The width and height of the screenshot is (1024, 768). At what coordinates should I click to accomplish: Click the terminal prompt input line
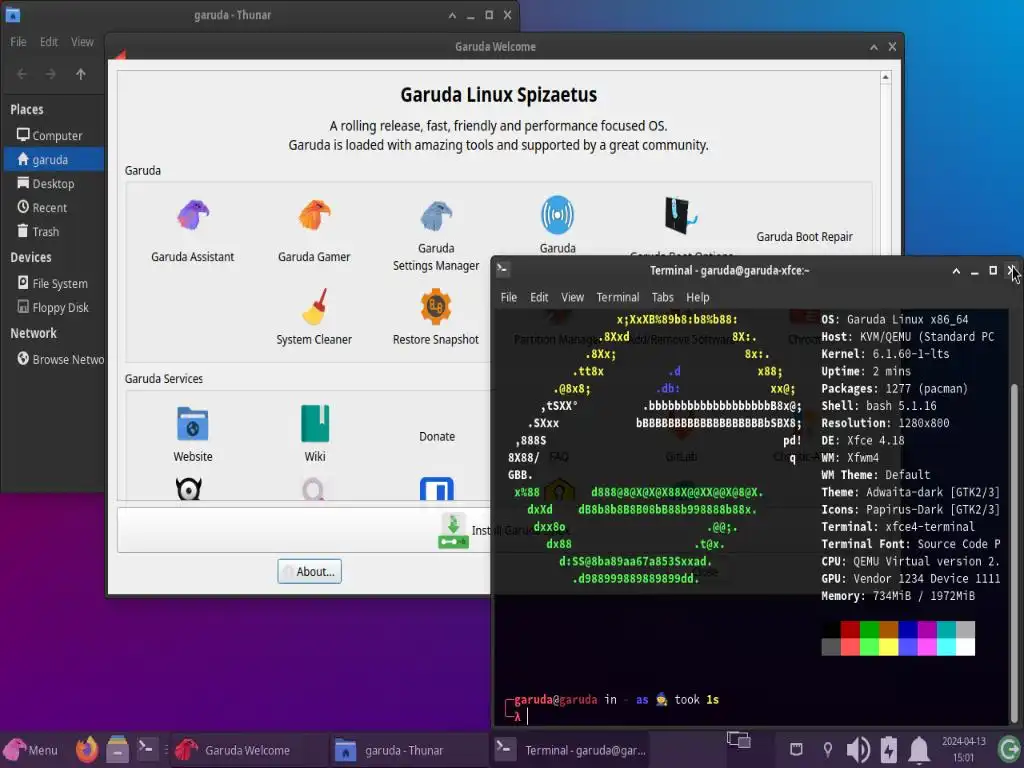[751, 716]
